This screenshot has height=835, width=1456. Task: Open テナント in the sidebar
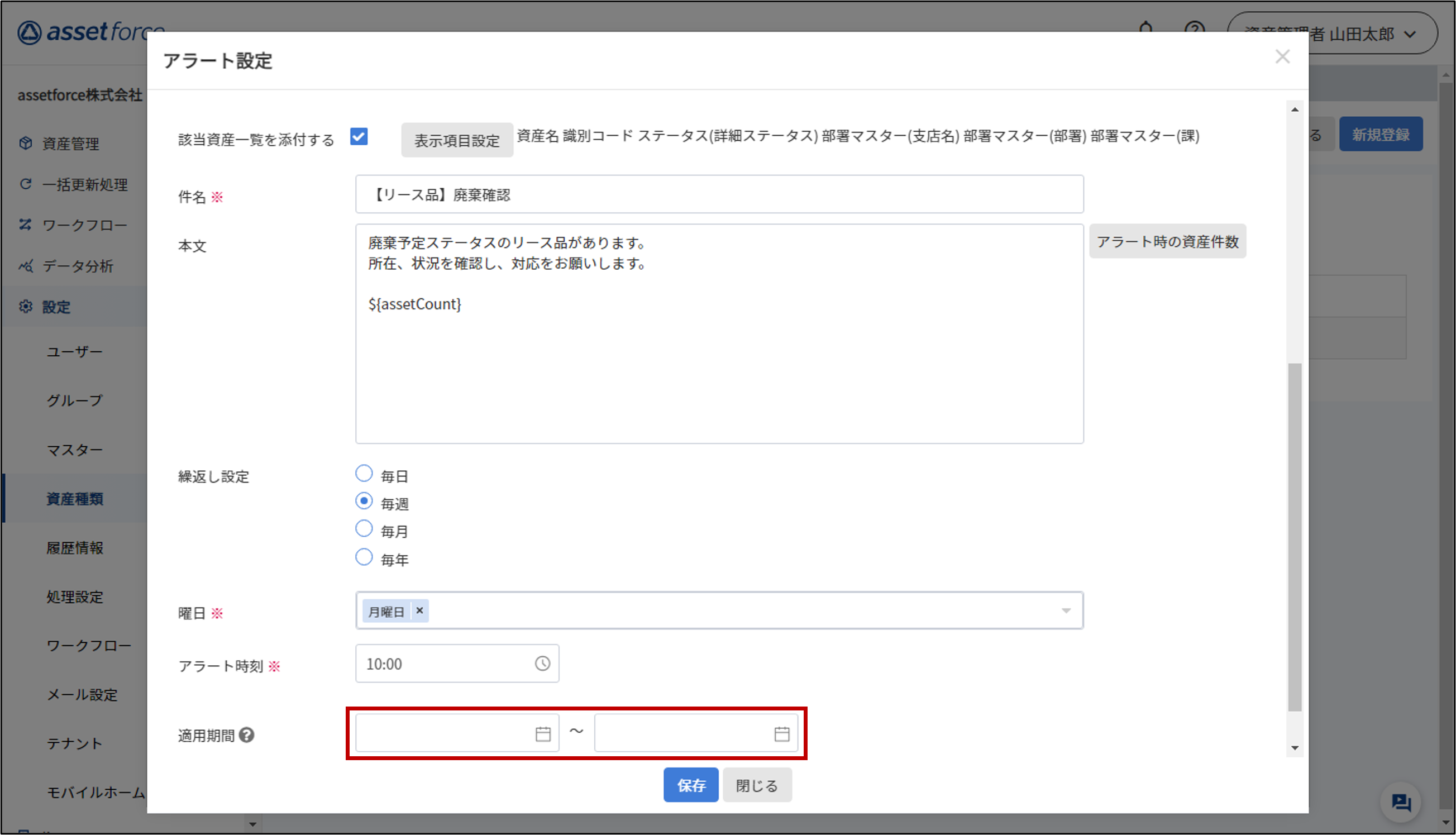pos(74,743)
